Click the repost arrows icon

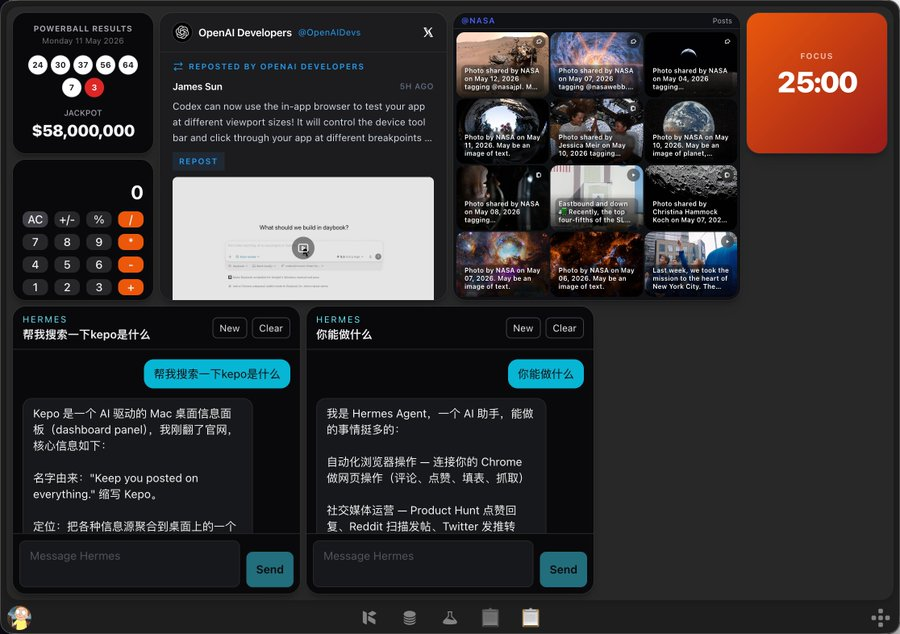178,67
